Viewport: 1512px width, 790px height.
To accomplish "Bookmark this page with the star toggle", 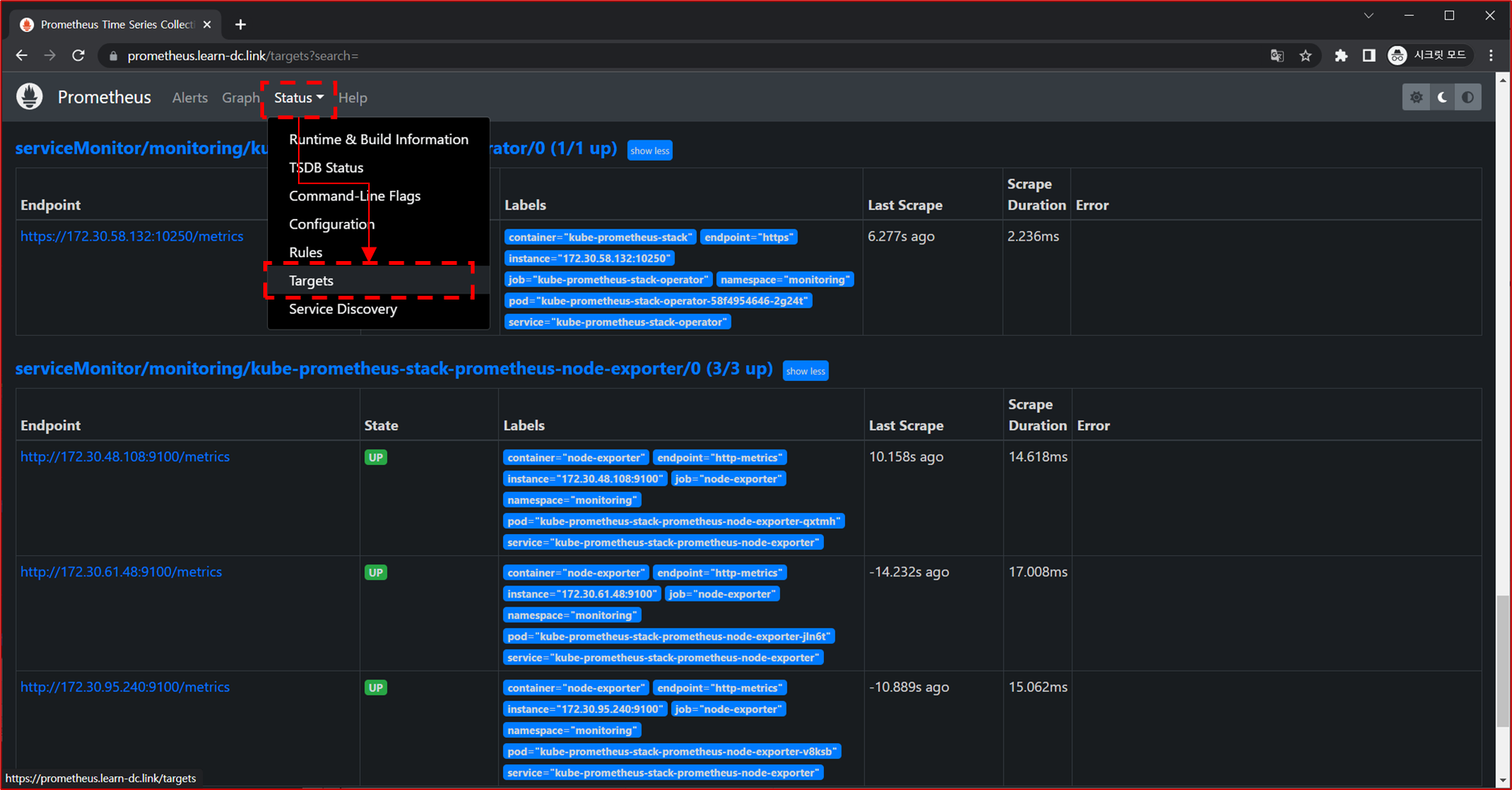I will pos(1306,55).
